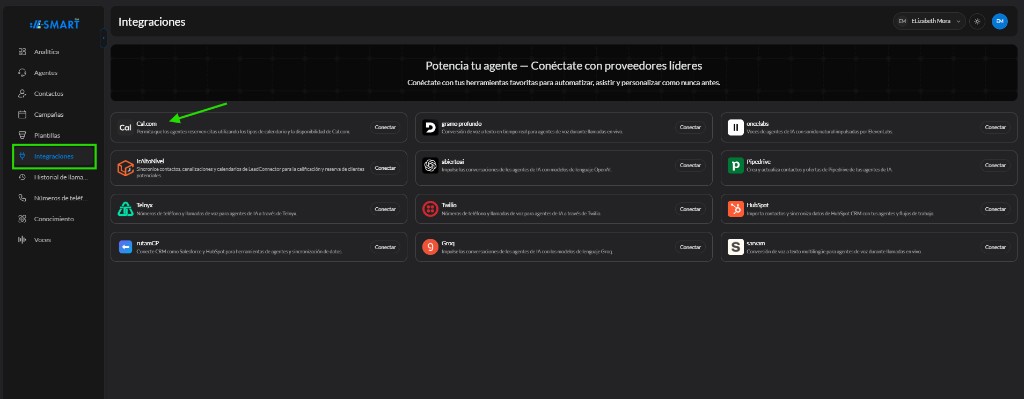Click the ElevenLabs logo icon
Viewport: 1024px width, 399px height.
pyautogui.click(x=735, y=127)
